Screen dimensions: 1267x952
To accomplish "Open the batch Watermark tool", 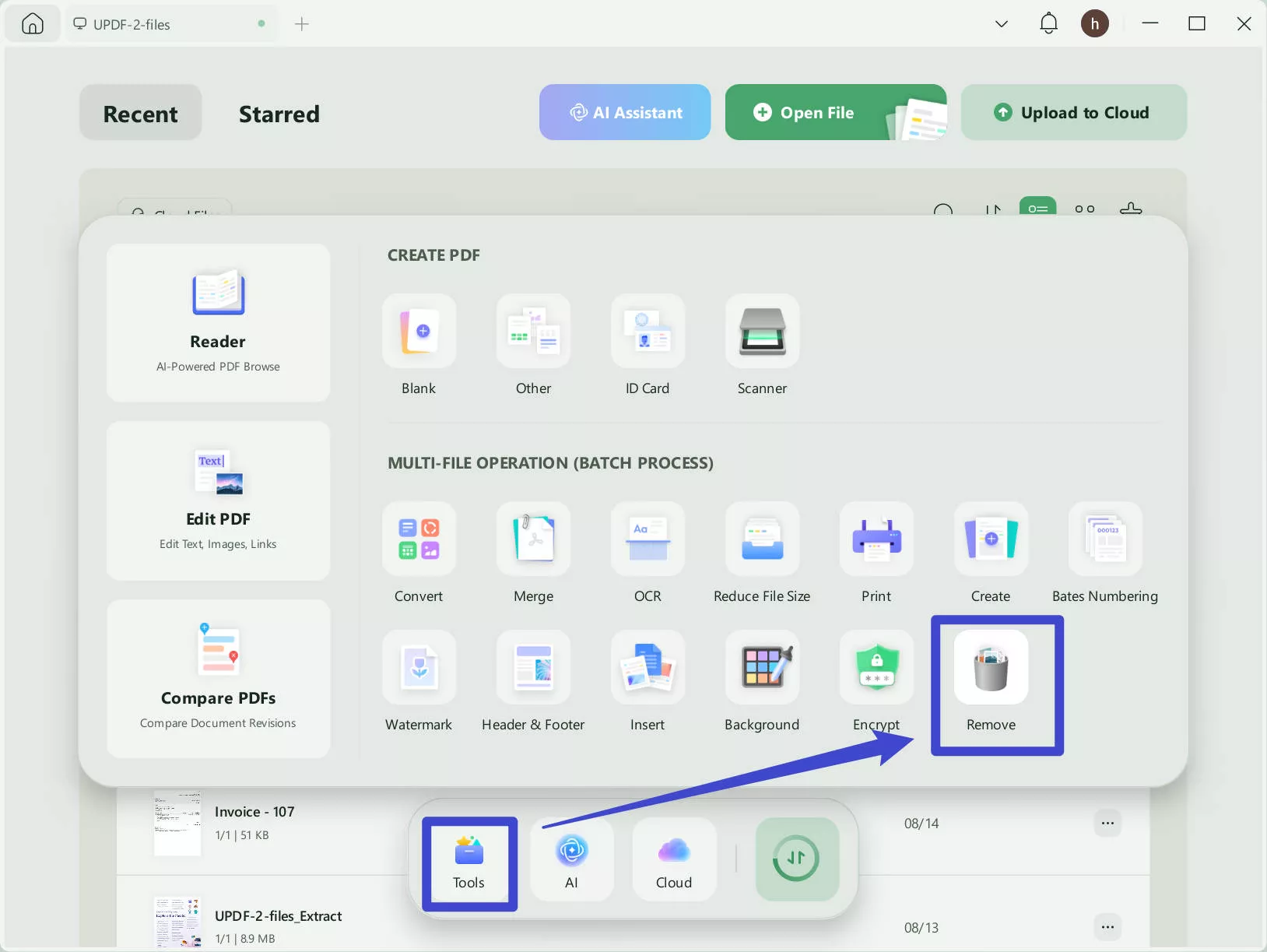I will (419, 667).
